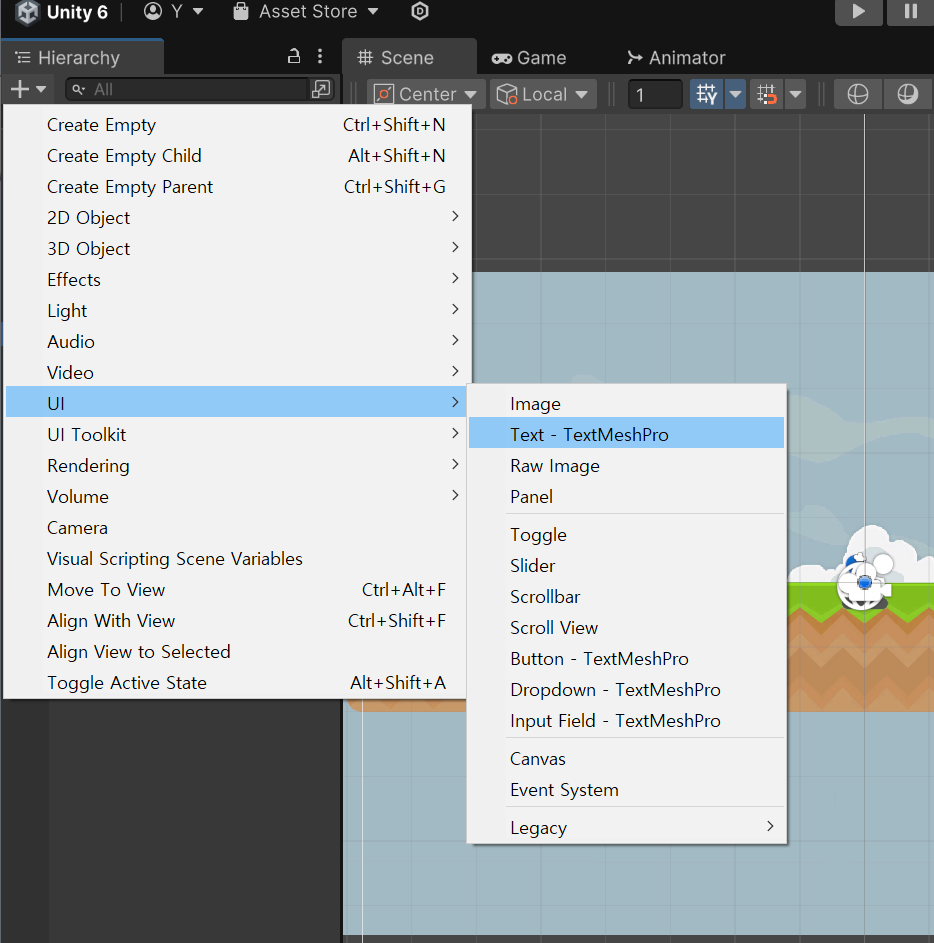Expand the 3D Object submenu

tap(236, 249)
